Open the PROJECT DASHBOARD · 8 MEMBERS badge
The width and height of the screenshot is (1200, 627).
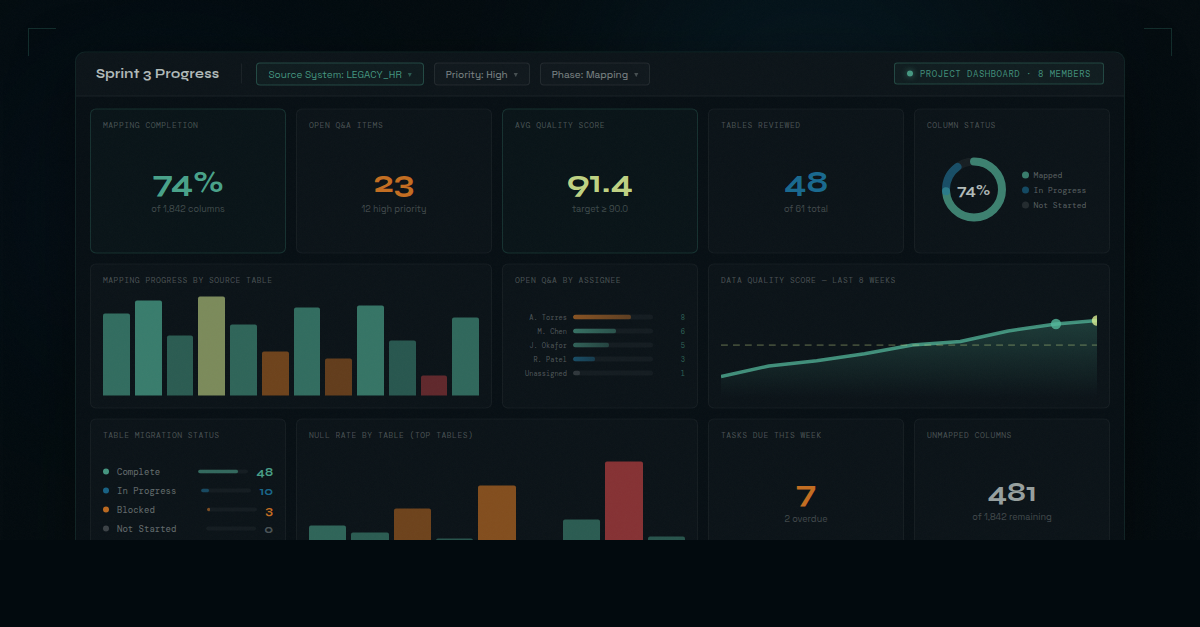coord(998,73)
